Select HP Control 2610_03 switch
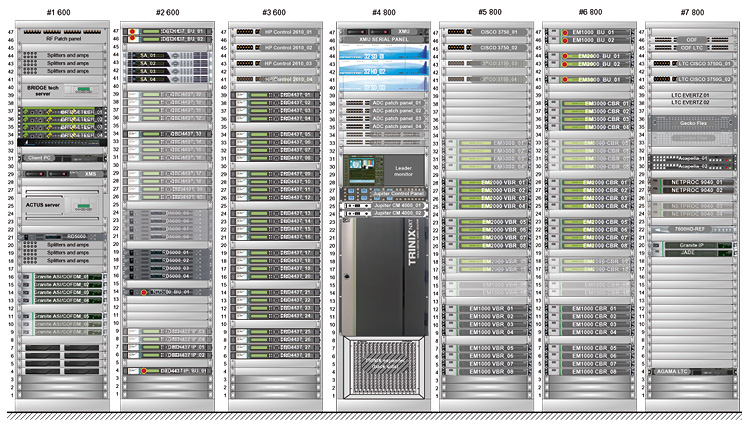The height and width of the screenshot is (431, 750). (276, 64)
